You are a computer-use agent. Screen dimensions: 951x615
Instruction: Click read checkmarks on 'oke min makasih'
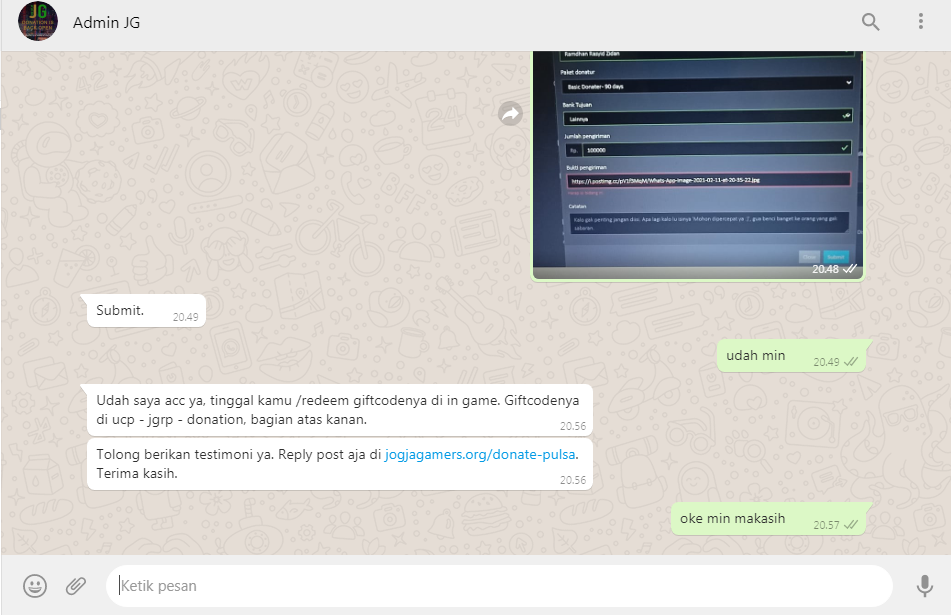coord(851,525)
